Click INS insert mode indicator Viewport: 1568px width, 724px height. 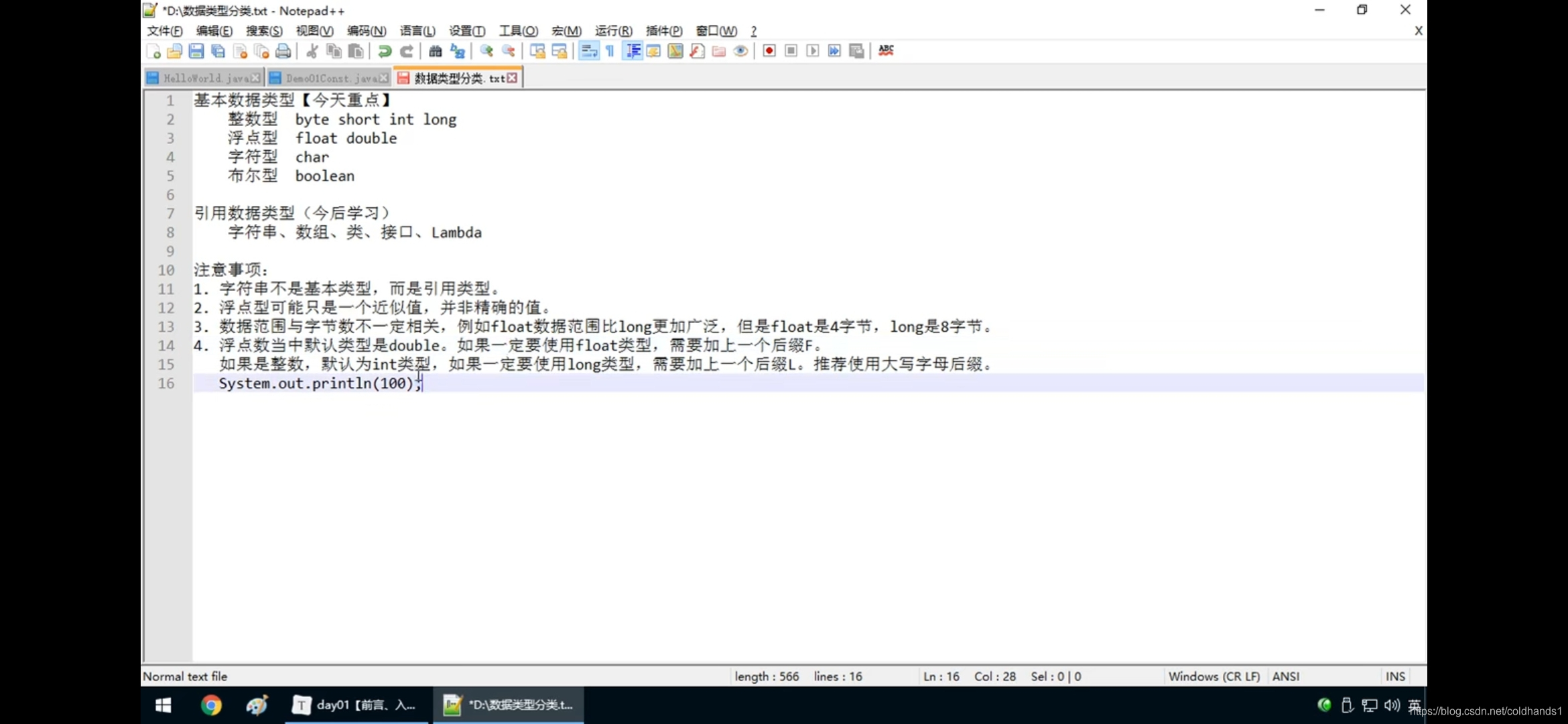1395,676
